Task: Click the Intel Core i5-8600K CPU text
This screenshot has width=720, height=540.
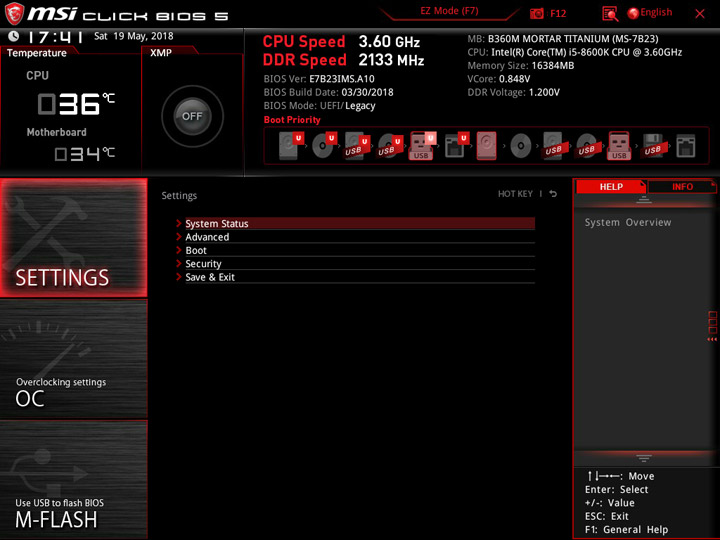Action: click(x=586, y=52)
